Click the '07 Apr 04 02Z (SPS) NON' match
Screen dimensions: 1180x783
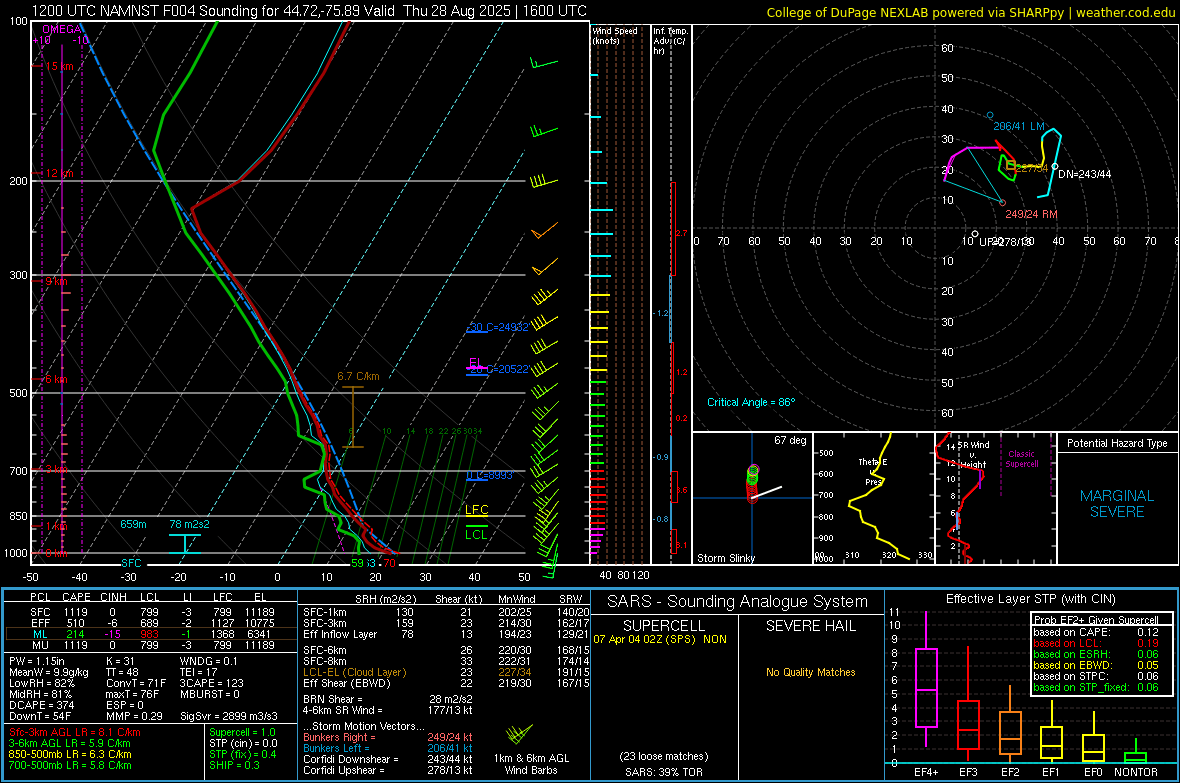point(660,639)
